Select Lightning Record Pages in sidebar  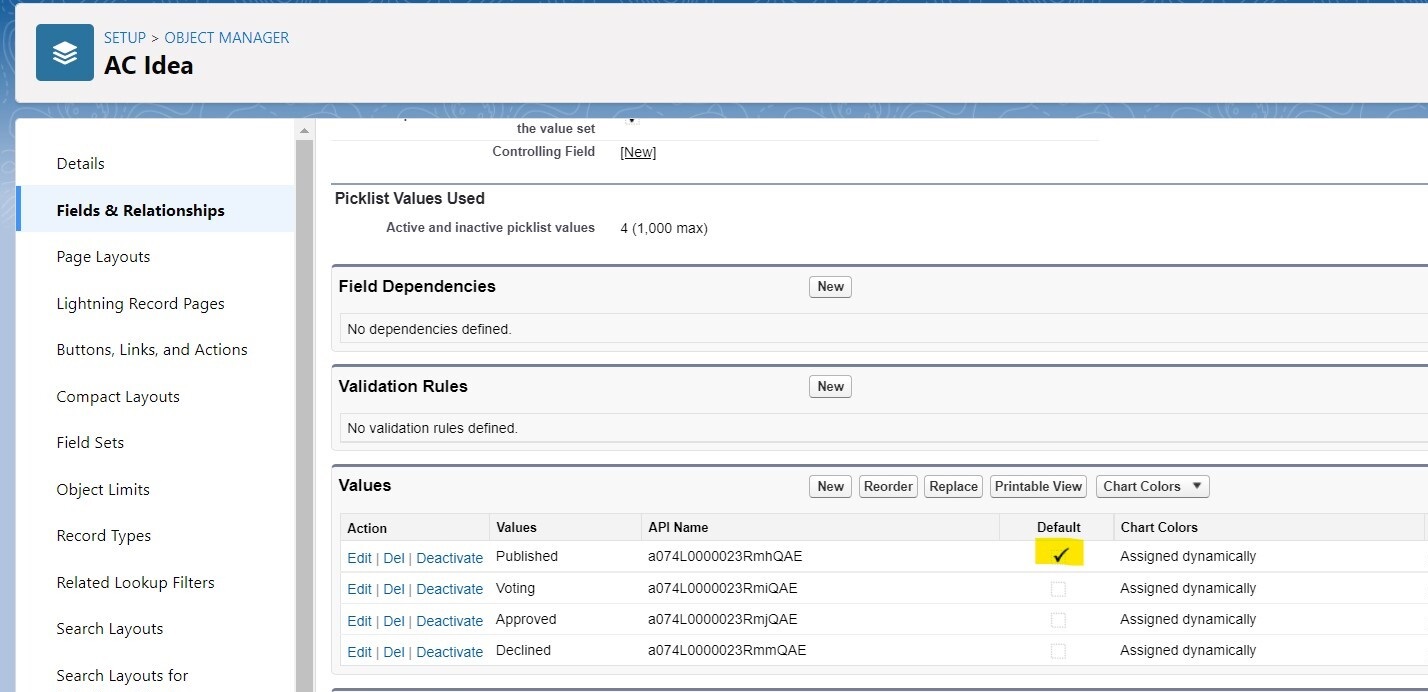140,304
